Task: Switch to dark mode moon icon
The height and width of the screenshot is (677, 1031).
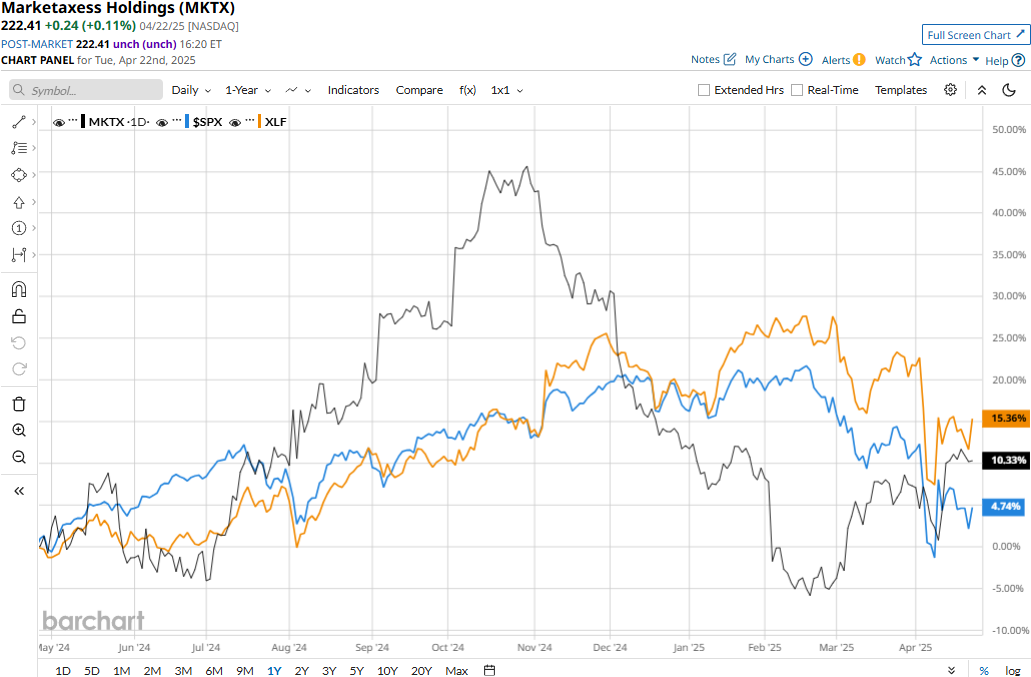Action: [1009, 90]
